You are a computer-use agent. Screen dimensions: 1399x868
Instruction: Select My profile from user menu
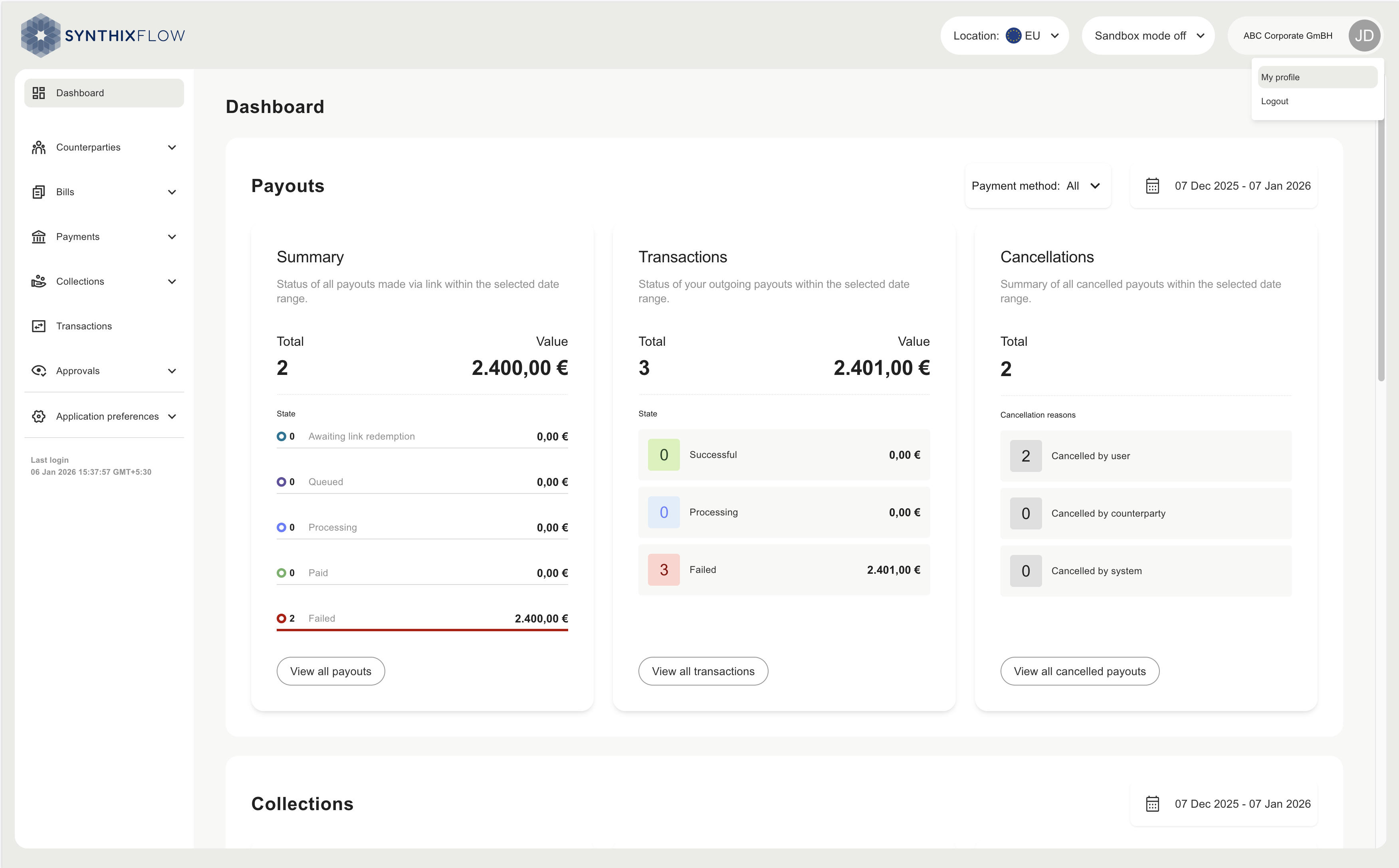point(1317,77)
